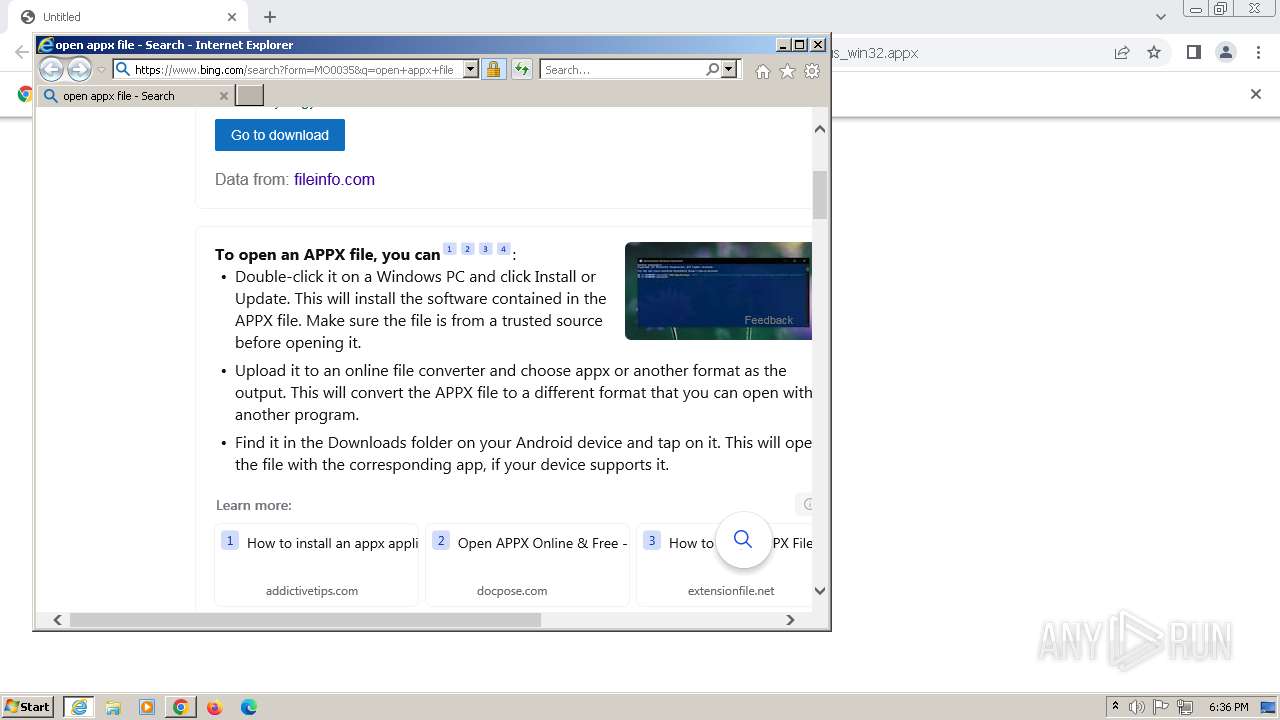Open citation reference 4 after 'you can'
Screen dimensions: 1280x720
[x=503, y=249]
